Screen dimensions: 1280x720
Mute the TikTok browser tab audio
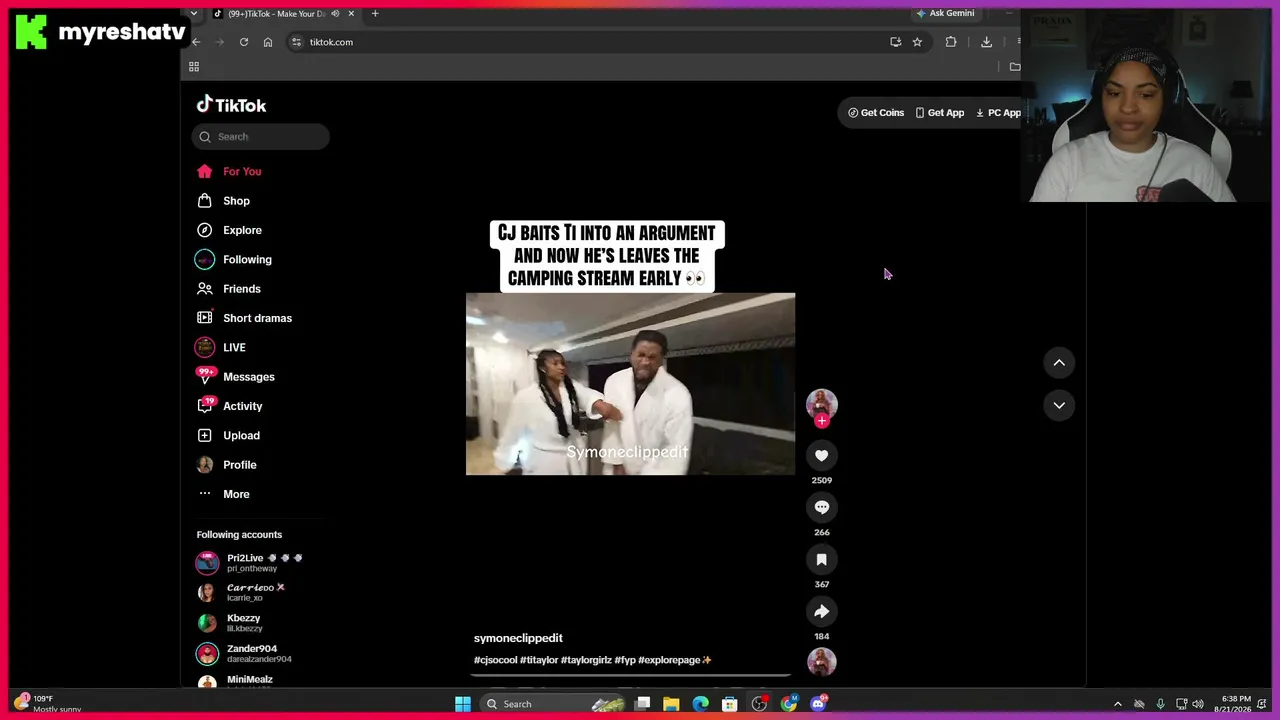pyautogui.click(x=335, y=14)
